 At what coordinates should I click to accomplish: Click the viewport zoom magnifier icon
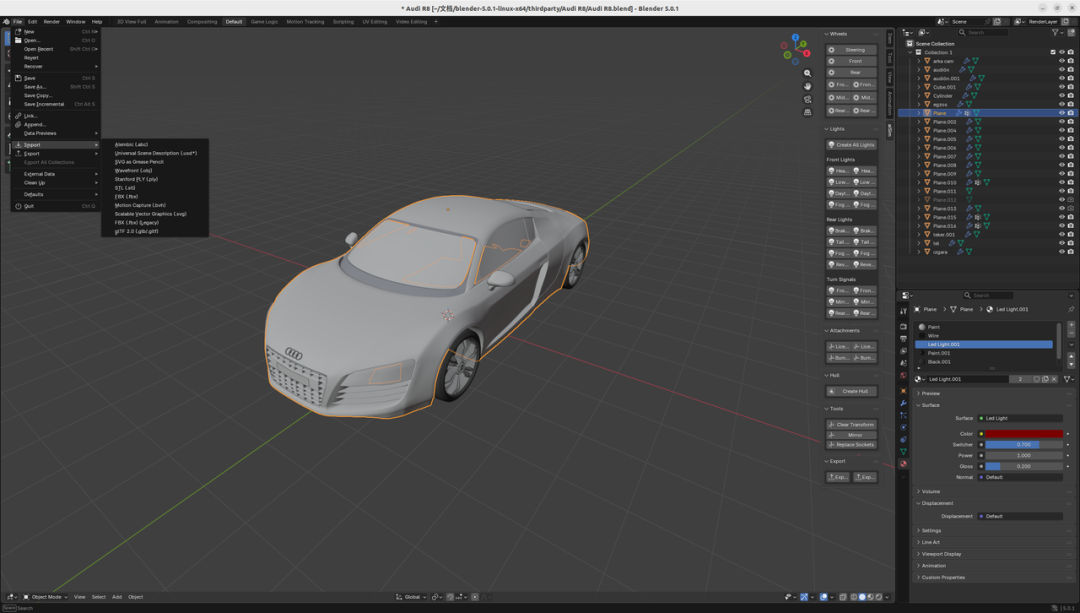coord(807,73)
